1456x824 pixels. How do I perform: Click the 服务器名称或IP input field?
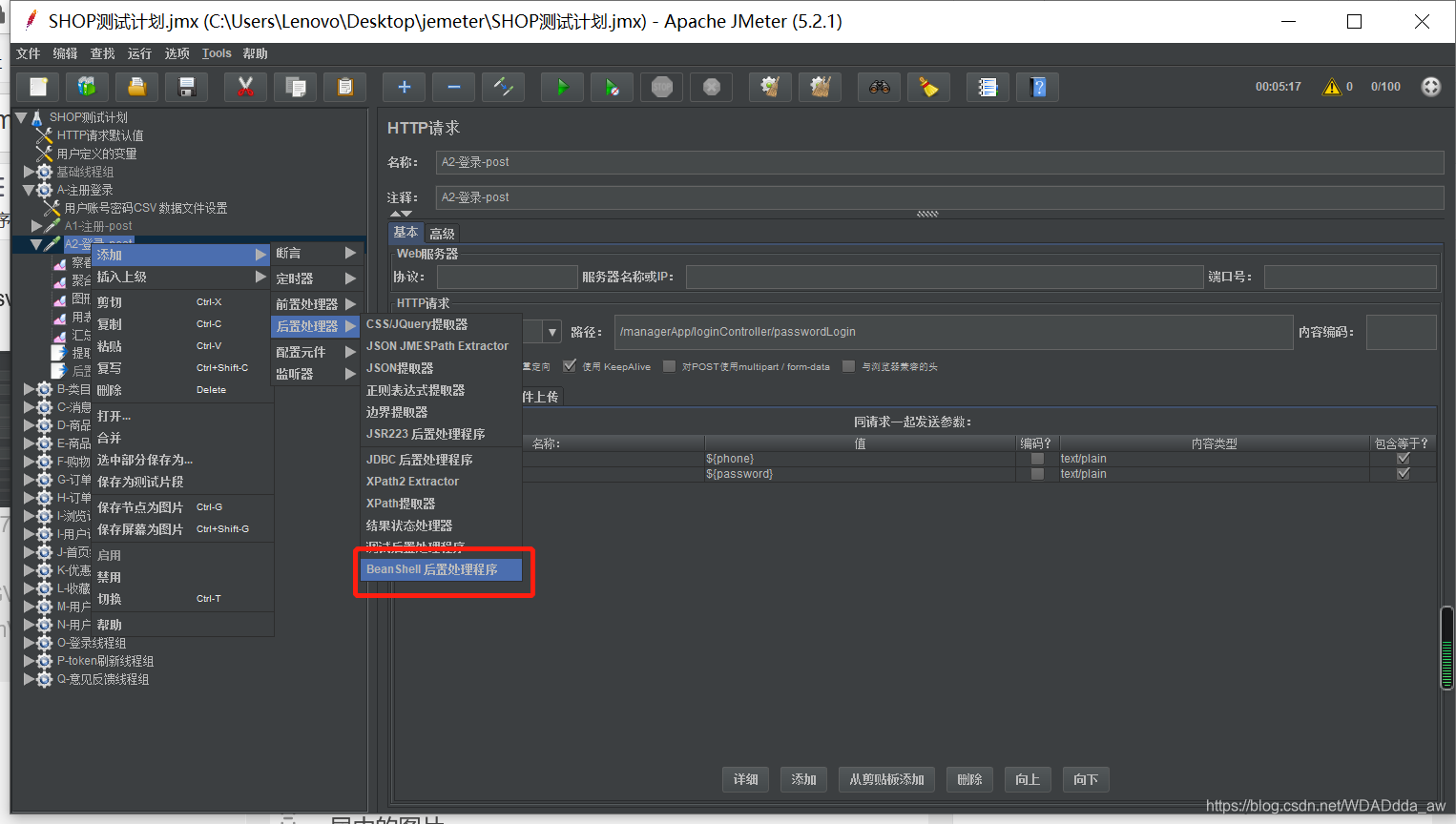pos(945,277)
